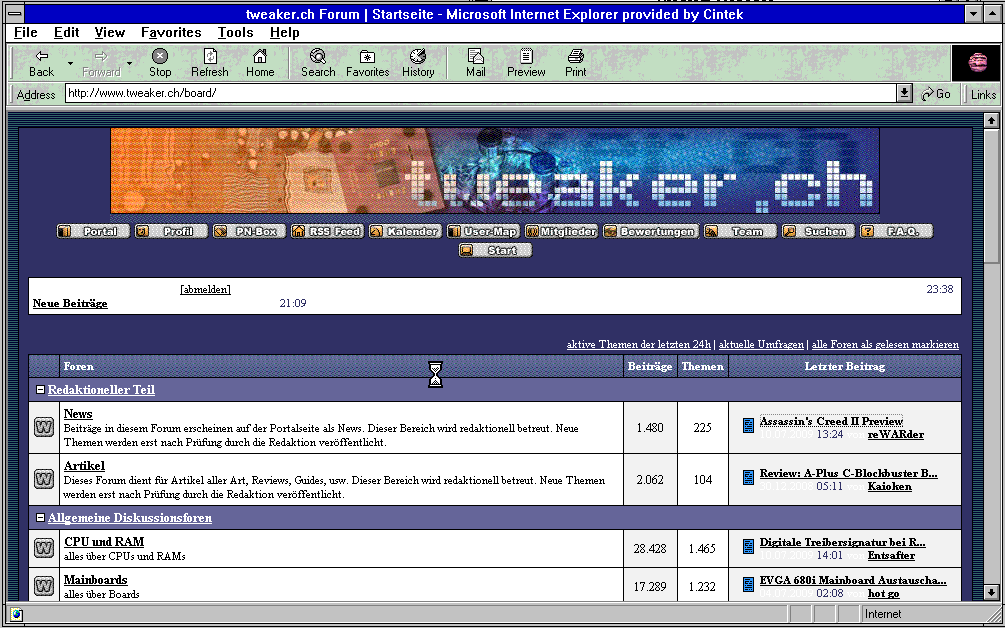Image resolution: width=1005 pixels, height=628 pixels.
Task: Open the Favorites menu
Action: tap(170, 32)
